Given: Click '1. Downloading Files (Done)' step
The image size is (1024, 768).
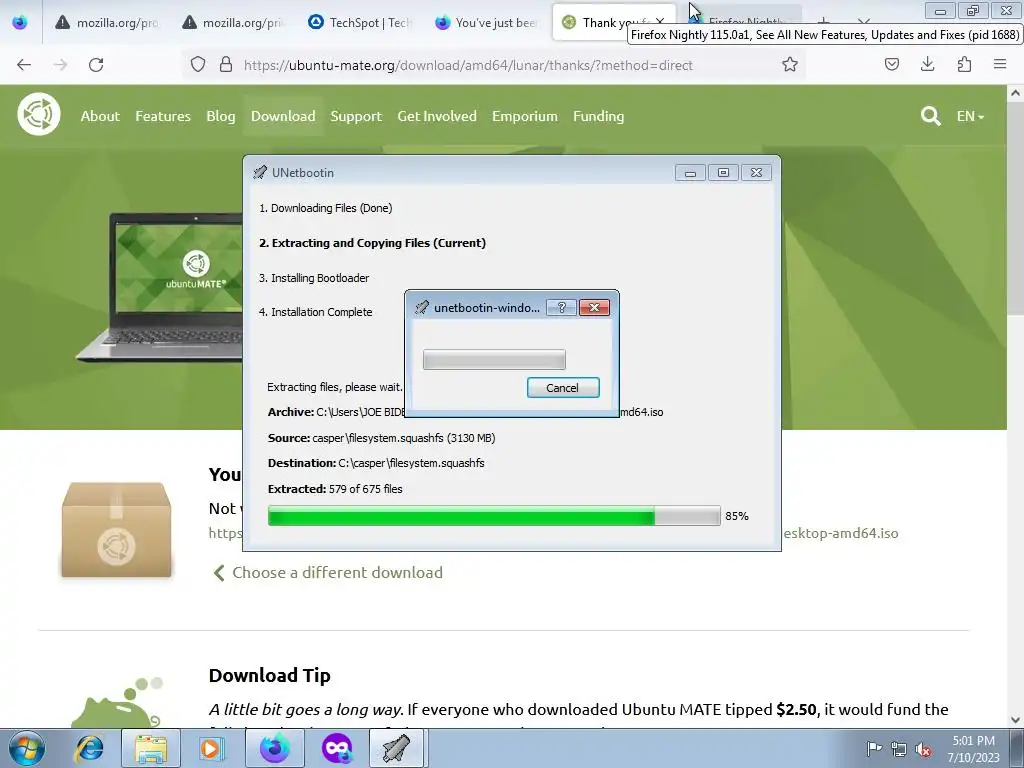Looking at the screenshot, I should pos(325,208).
